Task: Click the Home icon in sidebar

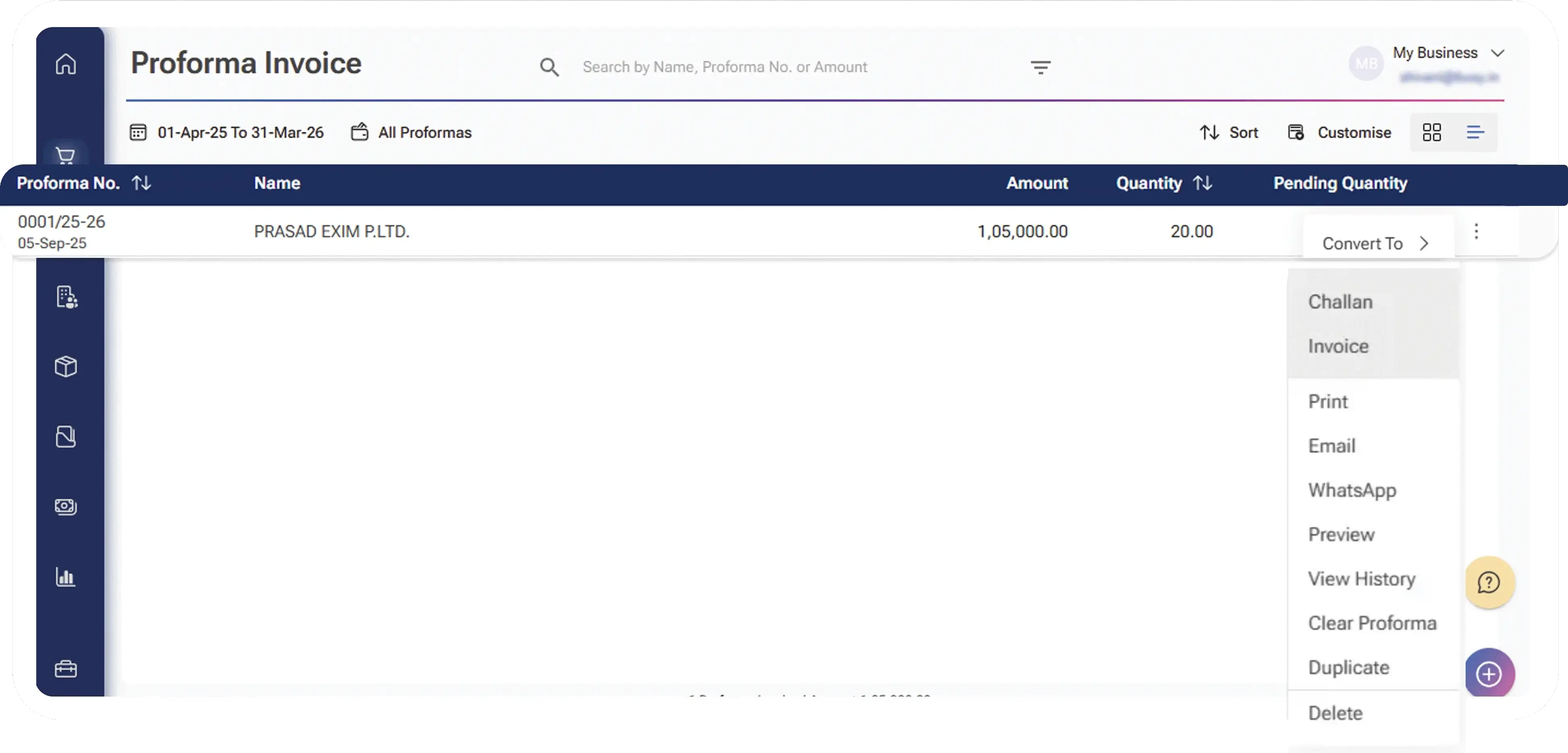Action: [x=66, y=64]
